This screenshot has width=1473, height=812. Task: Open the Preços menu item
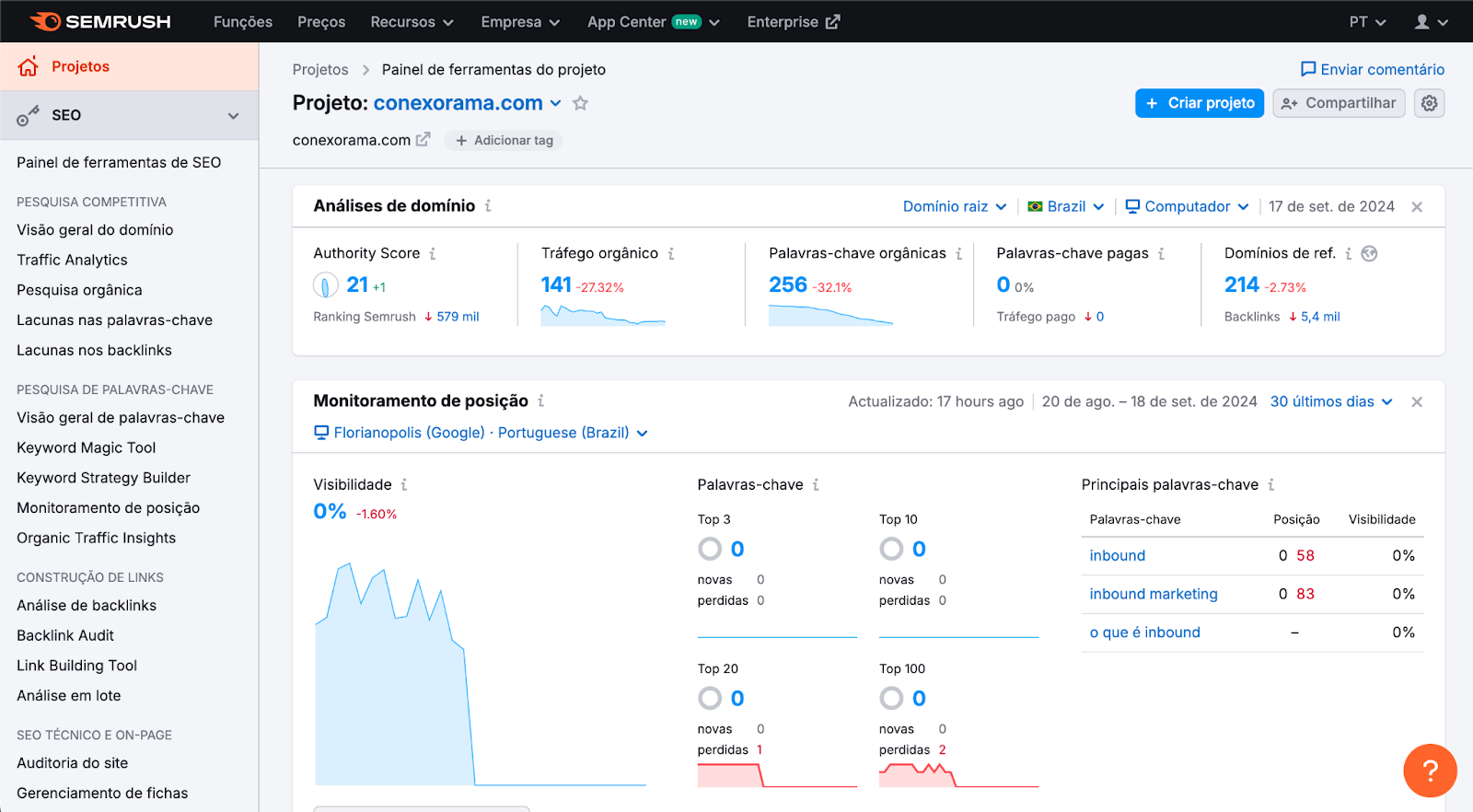[x=321, y=22]
